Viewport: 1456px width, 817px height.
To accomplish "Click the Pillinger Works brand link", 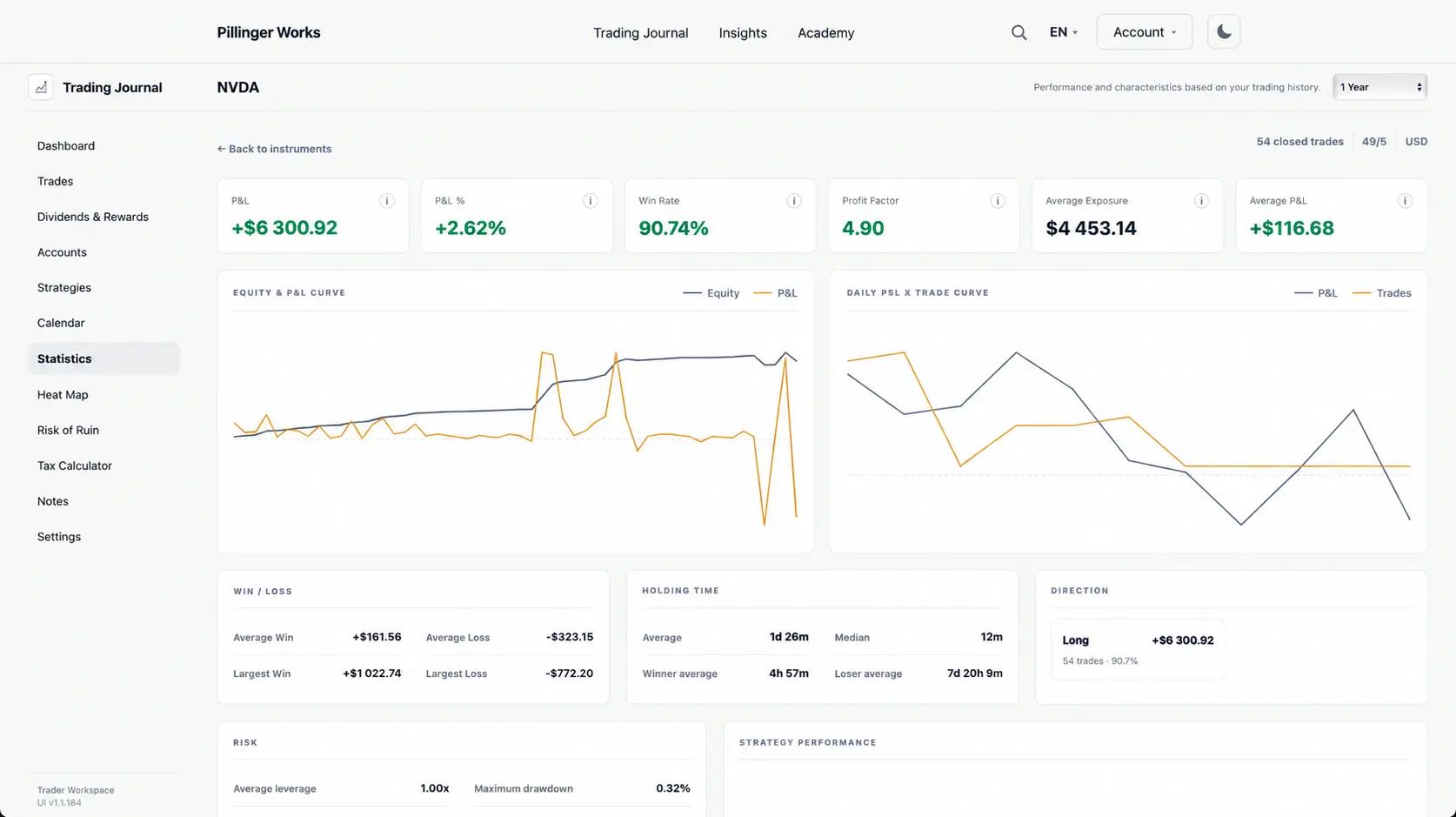I will [269, 32].
